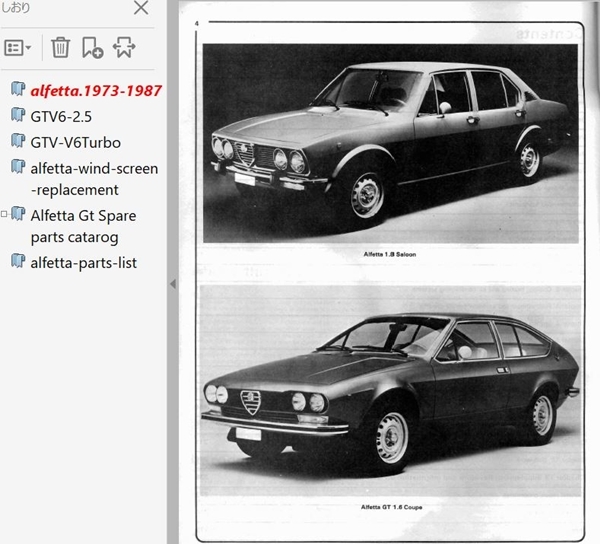Open the Alfetta Gt Spare parts catarog bookmark
Image resolution: width=600 pixels, height=544 pixels.
click(x=83, y=226)
